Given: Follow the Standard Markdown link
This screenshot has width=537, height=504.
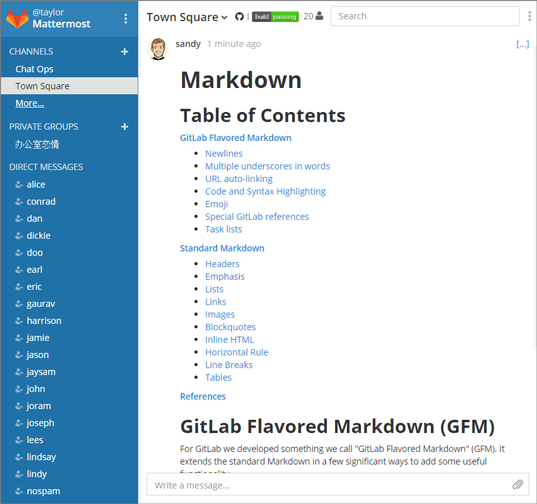Looking at the screenshot, I should (222, 248).
